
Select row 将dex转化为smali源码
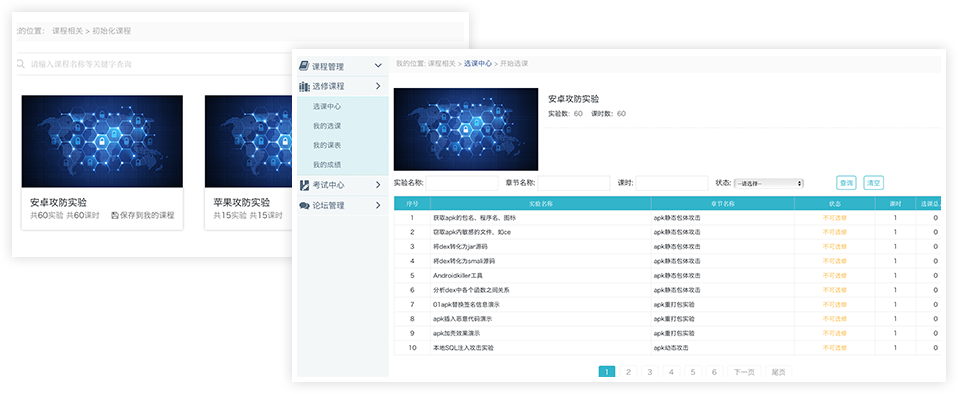(667, 261)
